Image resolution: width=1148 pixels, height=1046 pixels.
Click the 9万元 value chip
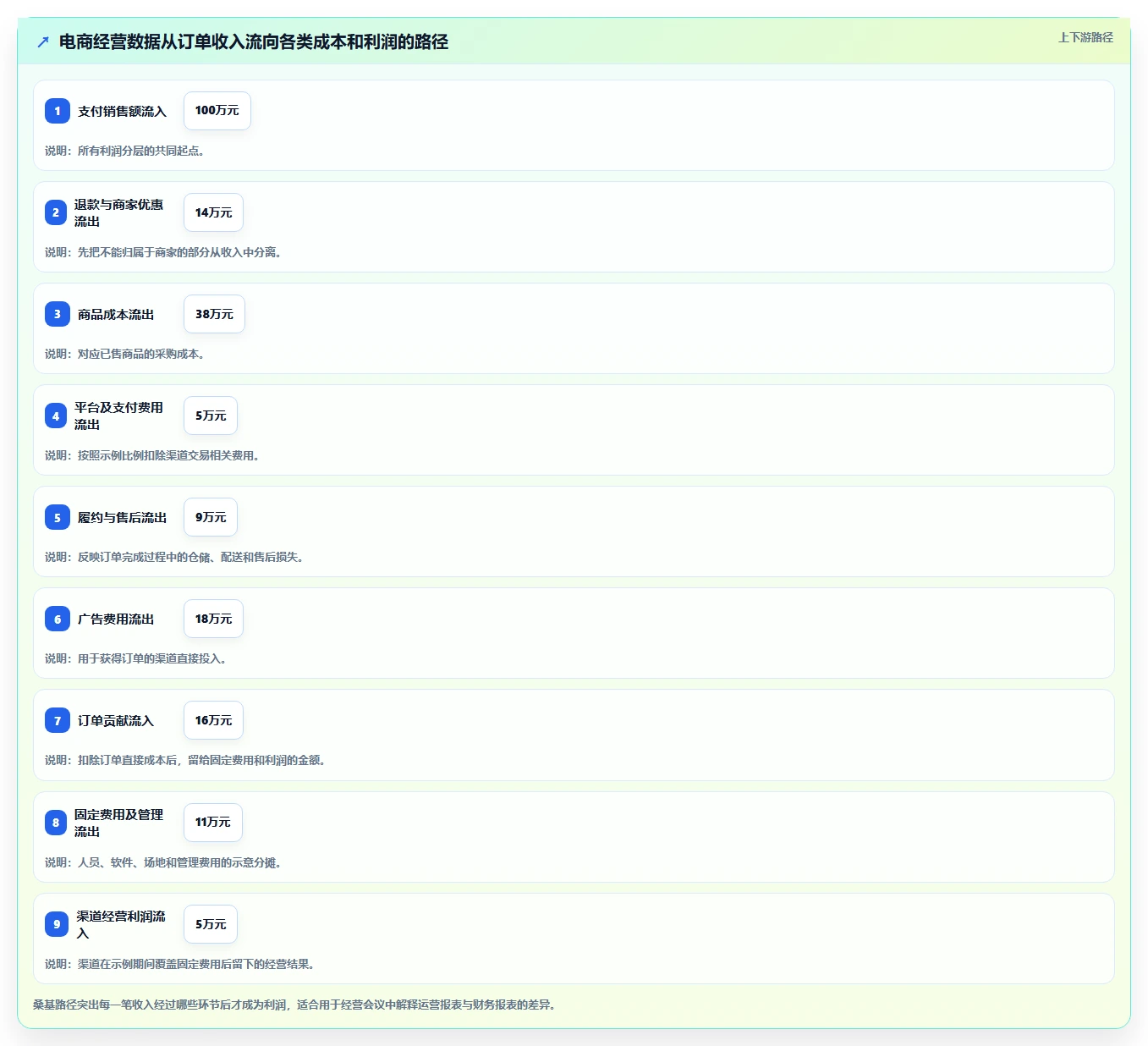(x=211, y=517)
